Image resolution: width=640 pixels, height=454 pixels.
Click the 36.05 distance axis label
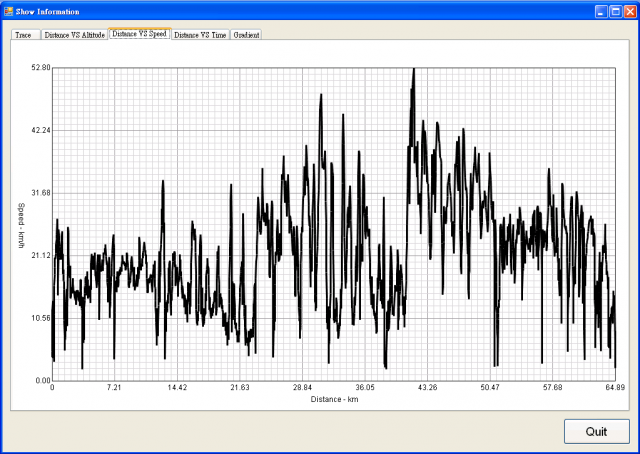pyautogui.click(x=365, y=387)
